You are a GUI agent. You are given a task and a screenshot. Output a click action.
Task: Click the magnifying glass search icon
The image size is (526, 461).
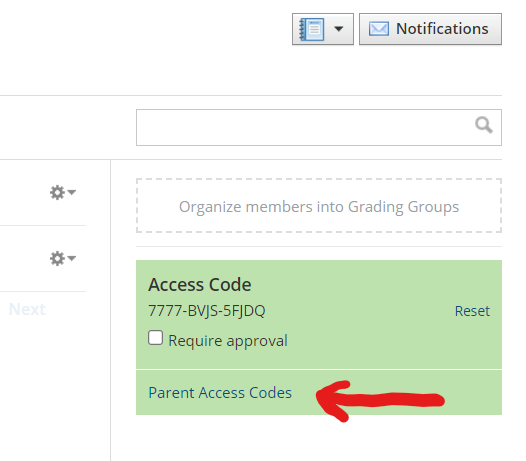pyautogui.click(x=484, y=125)
